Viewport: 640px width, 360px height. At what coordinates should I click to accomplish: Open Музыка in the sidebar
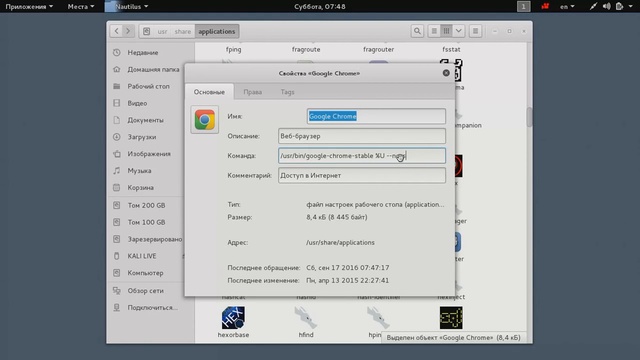(x=139, y=171)
